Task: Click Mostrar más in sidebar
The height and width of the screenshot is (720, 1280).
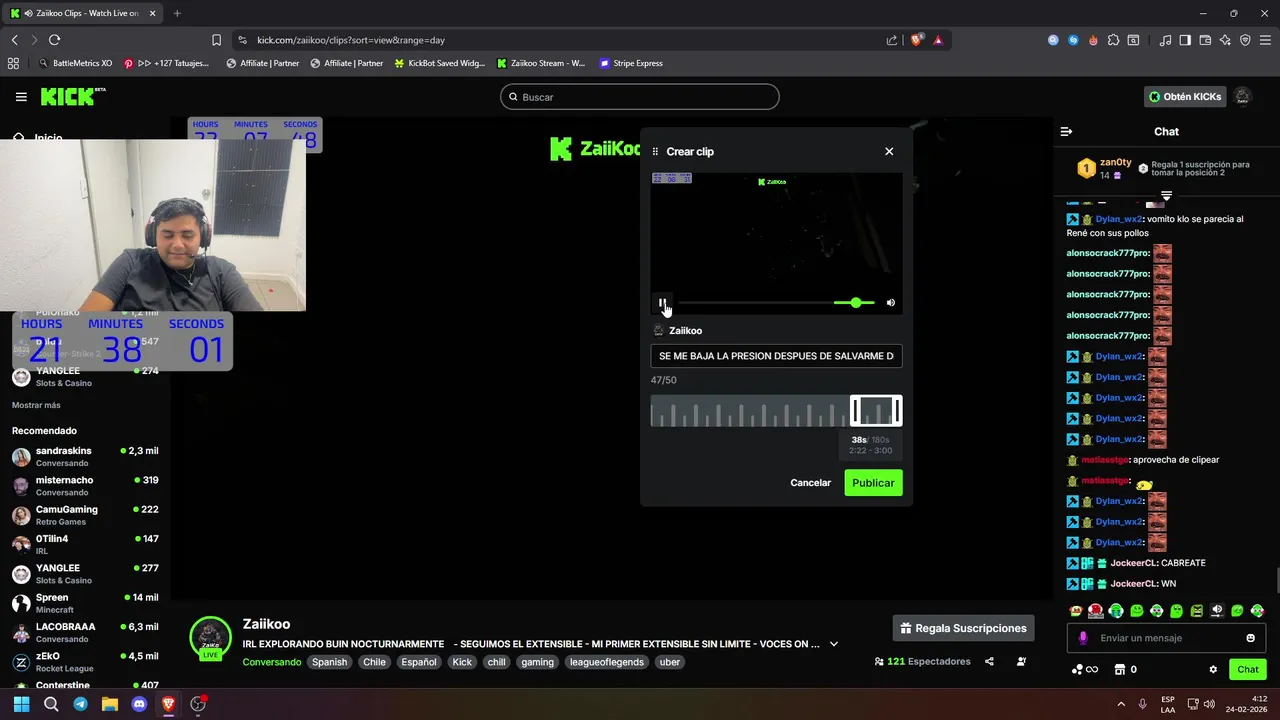Action: pos(36,405)
